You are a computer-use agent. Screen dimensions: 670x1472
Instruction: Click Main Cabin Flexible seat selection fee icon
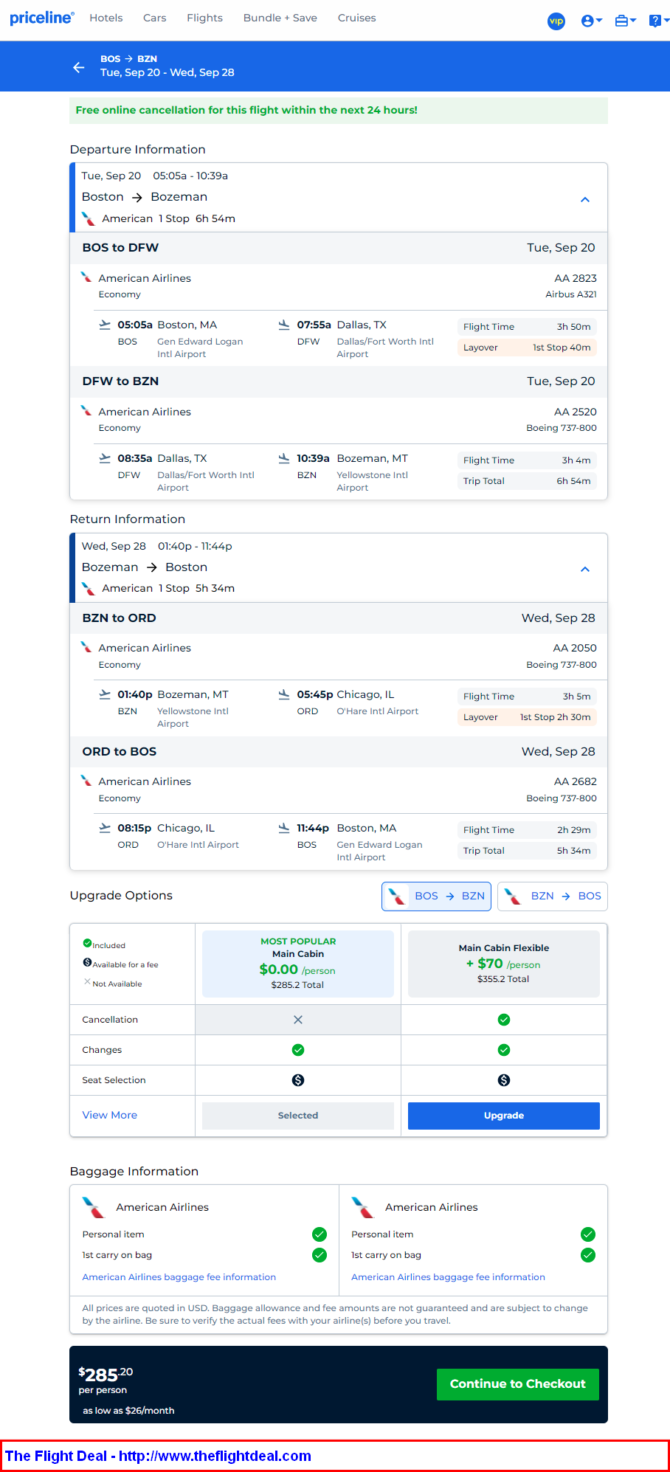504,1080
